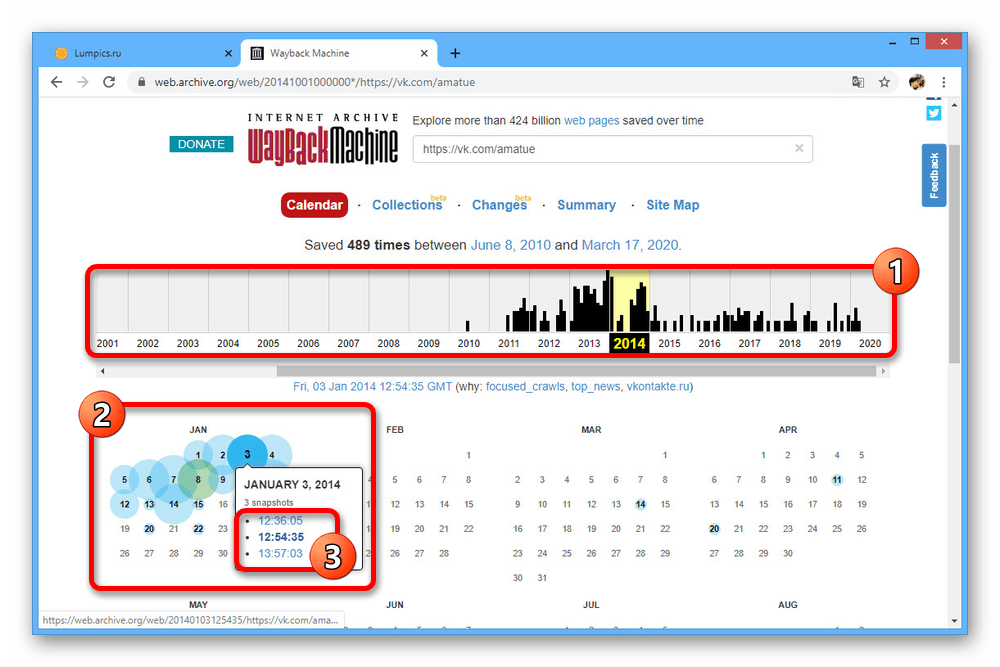Click the timeline right scroll arrow
Image resolution: width=1000 pixels, height=667 pixels.
[x=883, y=370]
